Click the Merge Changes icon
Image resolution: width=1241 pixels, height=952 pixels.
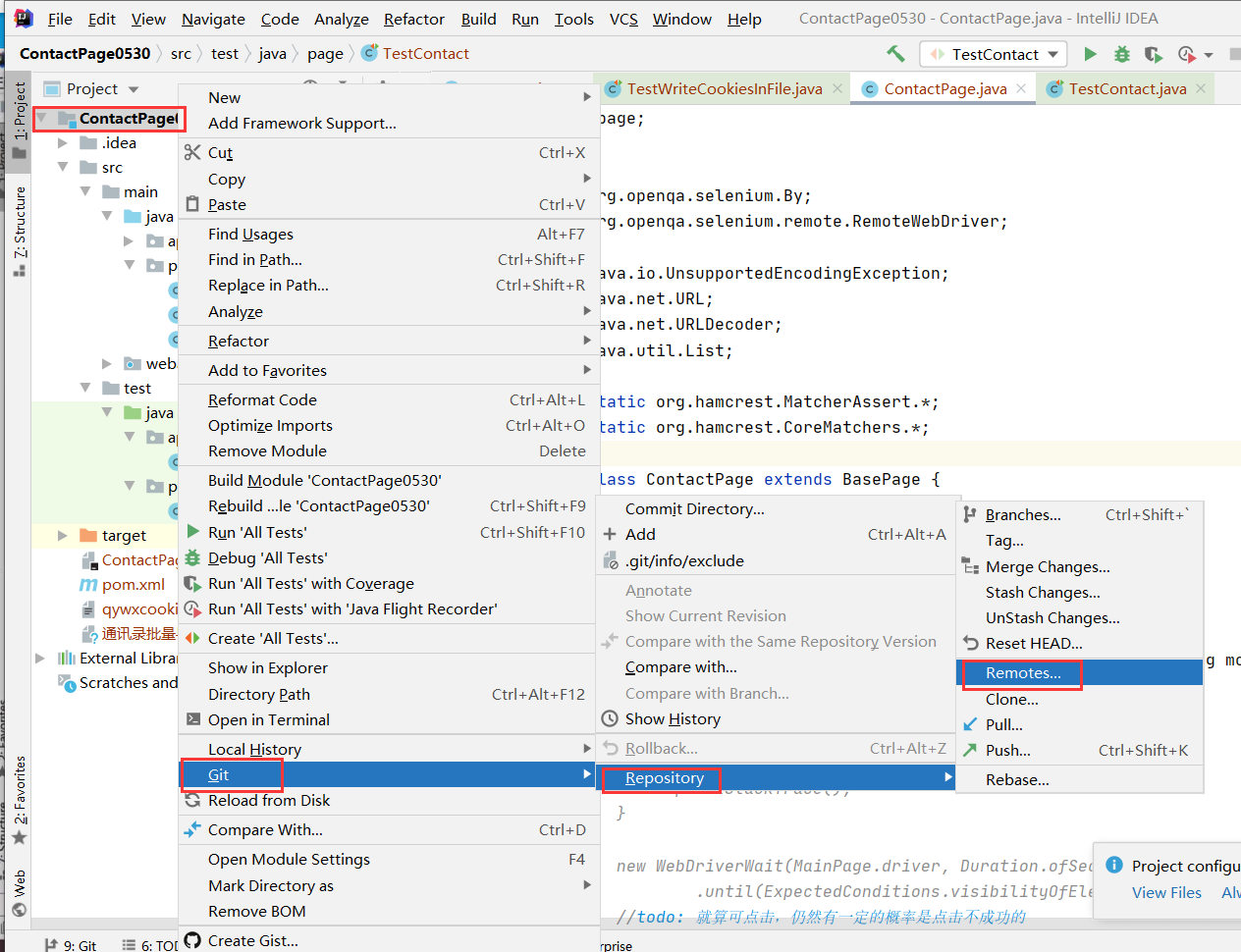[970, 566]
